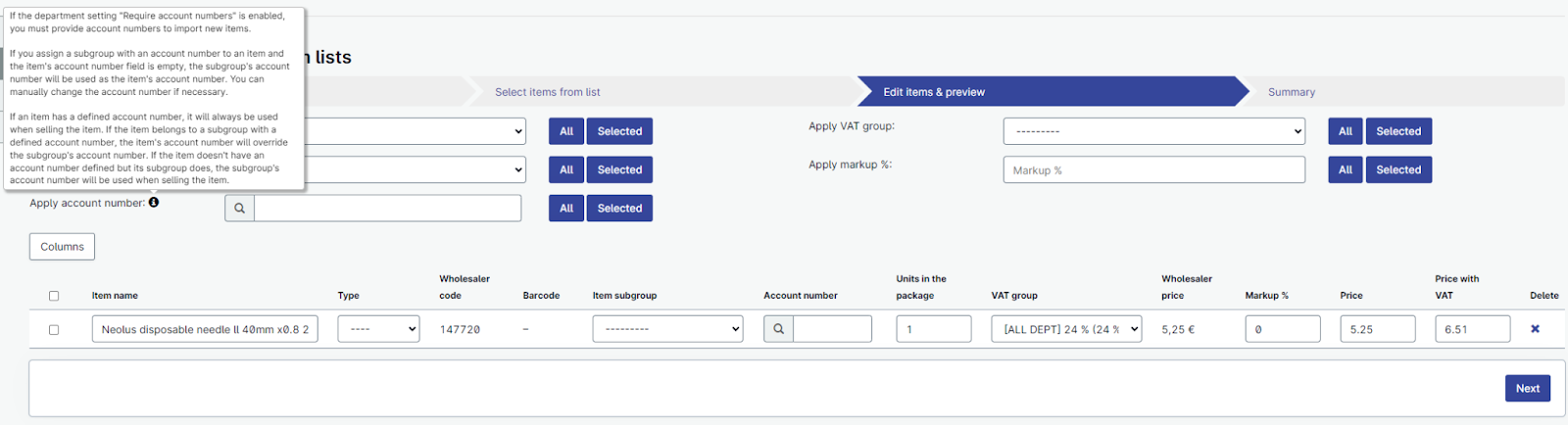Viewport: 1568px width, 425px height.
Task: Toggle the select-all checkbox in table header
Action: click(x=54, y=296)
